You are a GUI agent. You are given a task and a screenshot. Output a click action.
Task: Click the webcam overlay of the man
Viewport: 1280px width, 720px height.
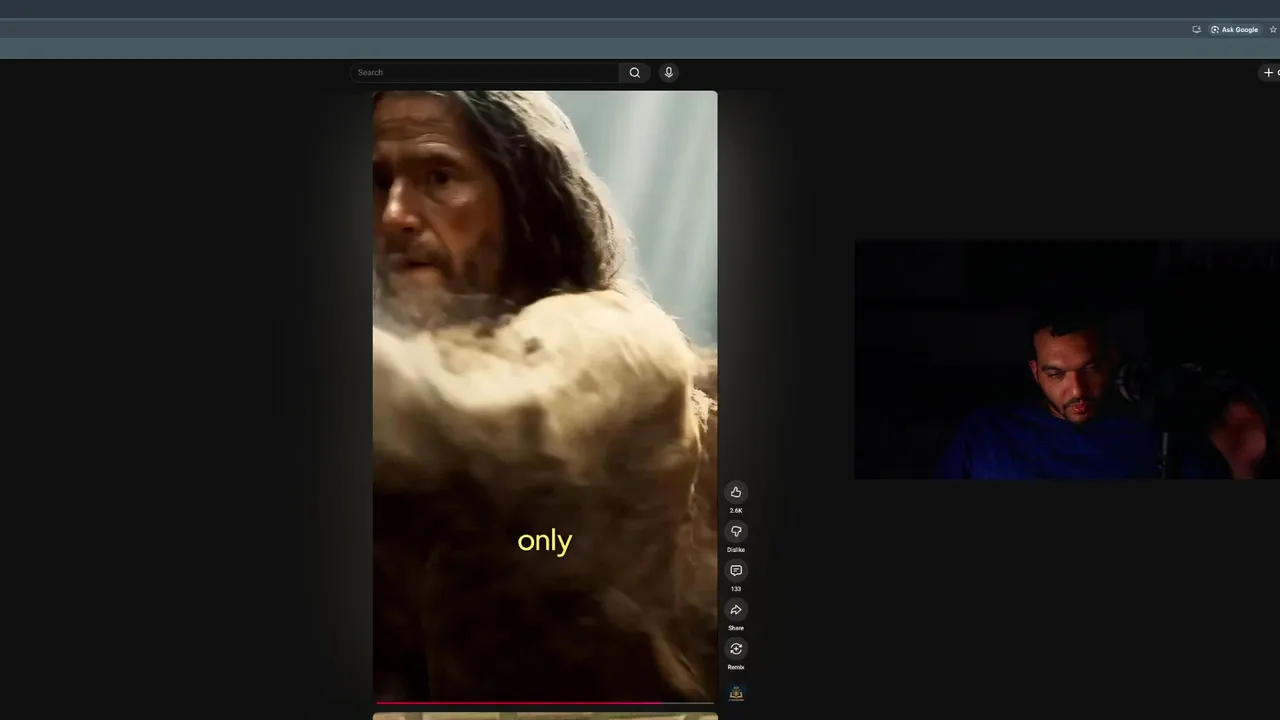(1067, 359)
